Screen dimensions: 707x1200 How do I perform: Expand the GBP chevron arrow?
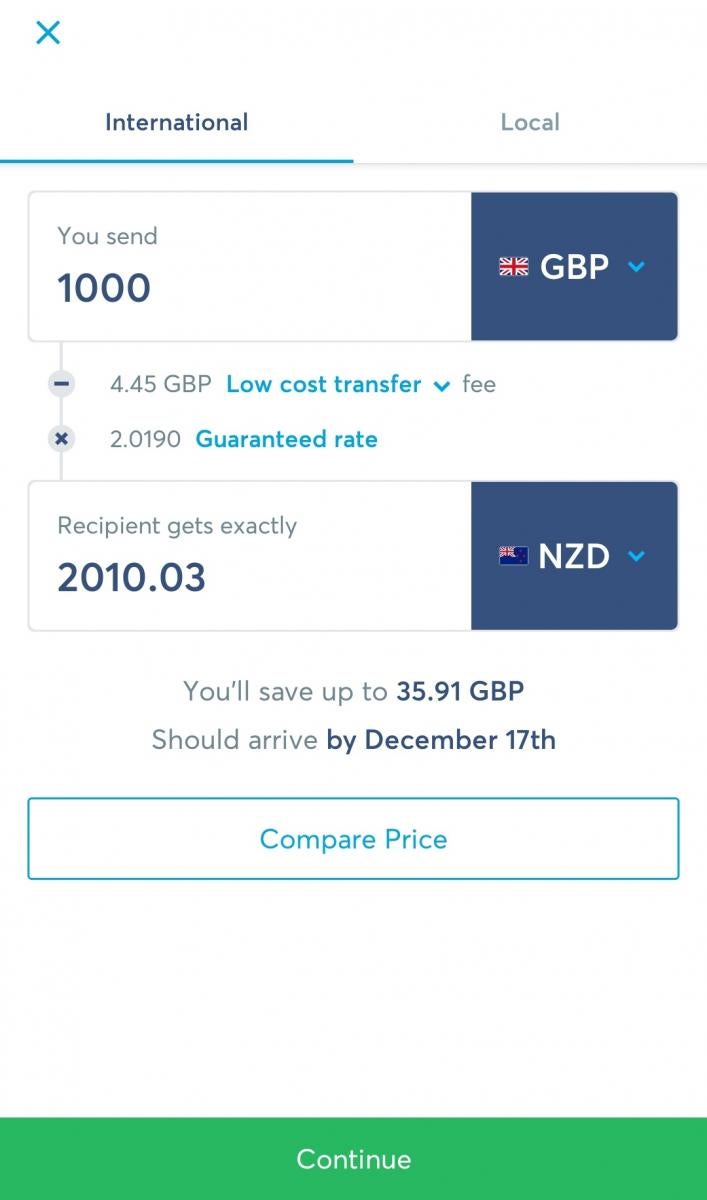(636, 267)
